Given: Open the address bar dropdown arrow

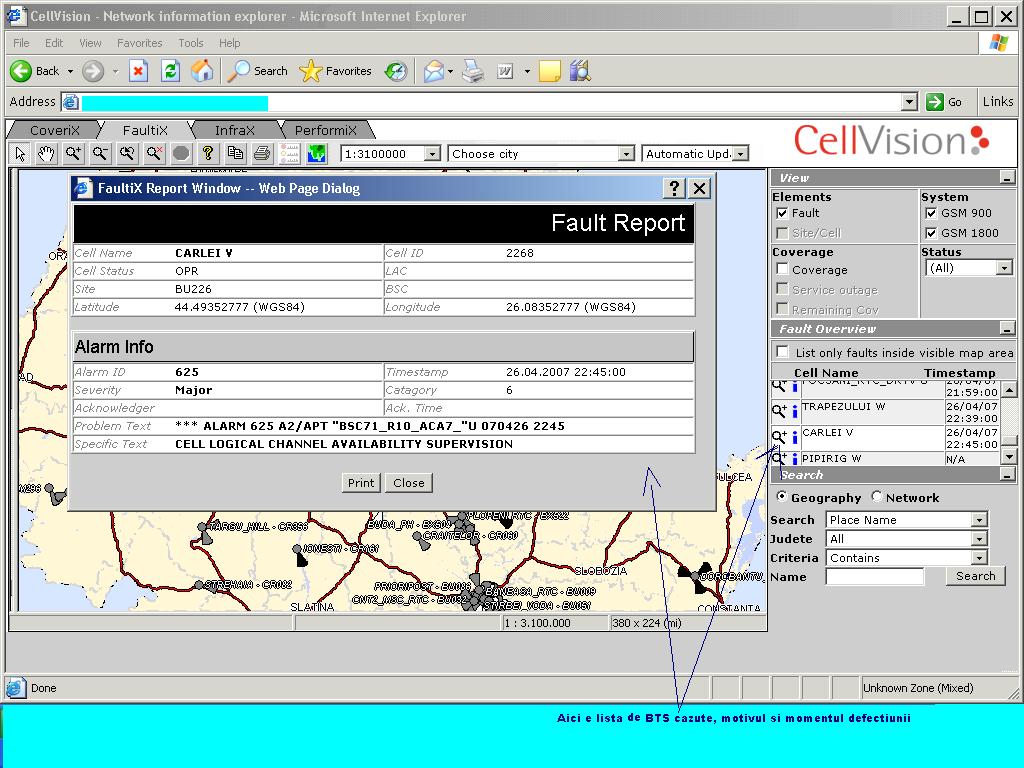Looking at the screenshot, I should (909, 102).
